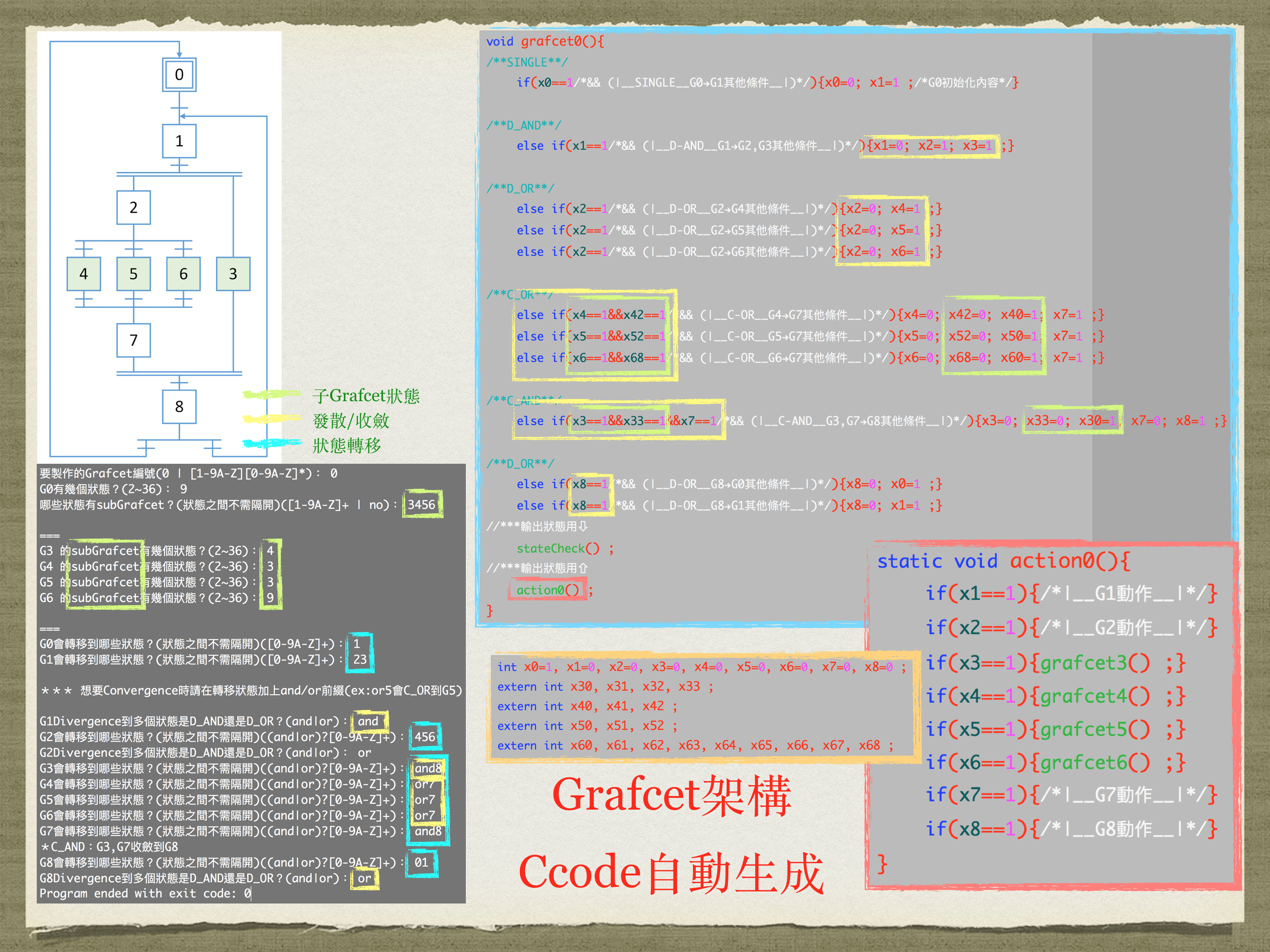Click the x3==1&&x33==1&&x7==1 condition
Image resolution: width=1270 pixels, height=952 pixels.
pyautogui.click(x=644, y=421)
